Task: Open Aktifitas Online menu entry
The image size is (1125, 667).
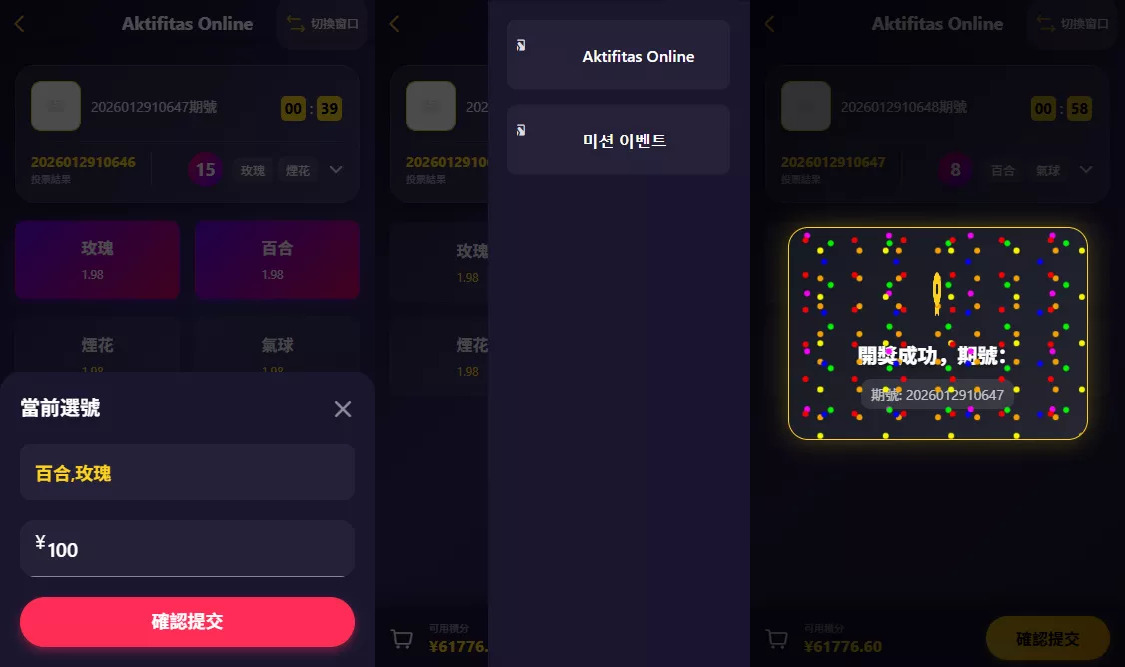Action: 618,55
